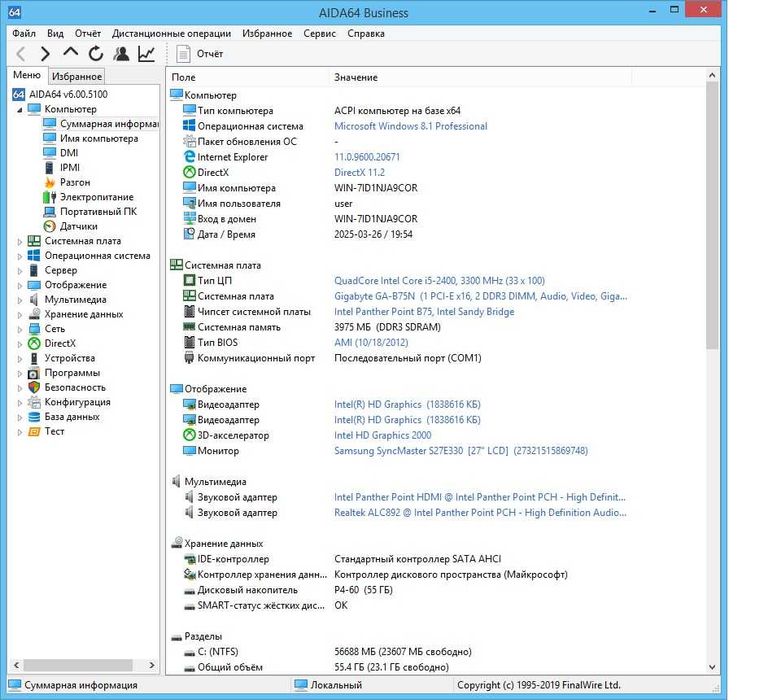Open the graph chart toolbar icon

146,53
